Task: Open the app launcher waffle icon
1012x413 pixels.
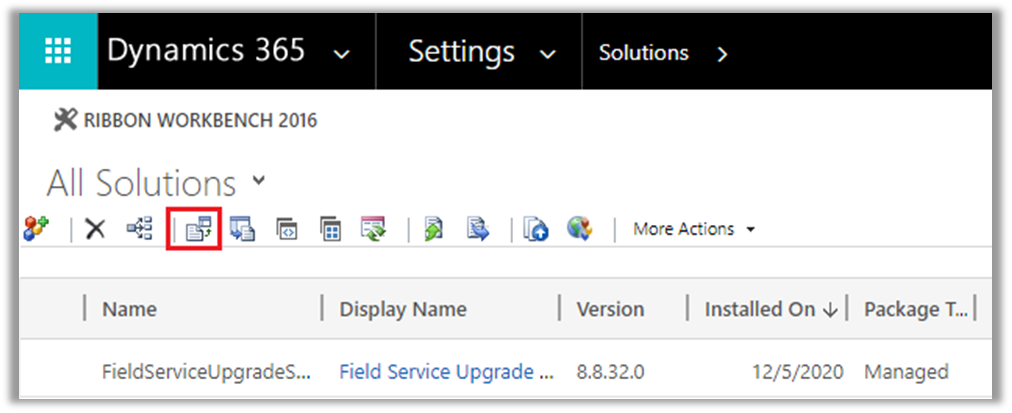Action: click(x=59, y=52)
